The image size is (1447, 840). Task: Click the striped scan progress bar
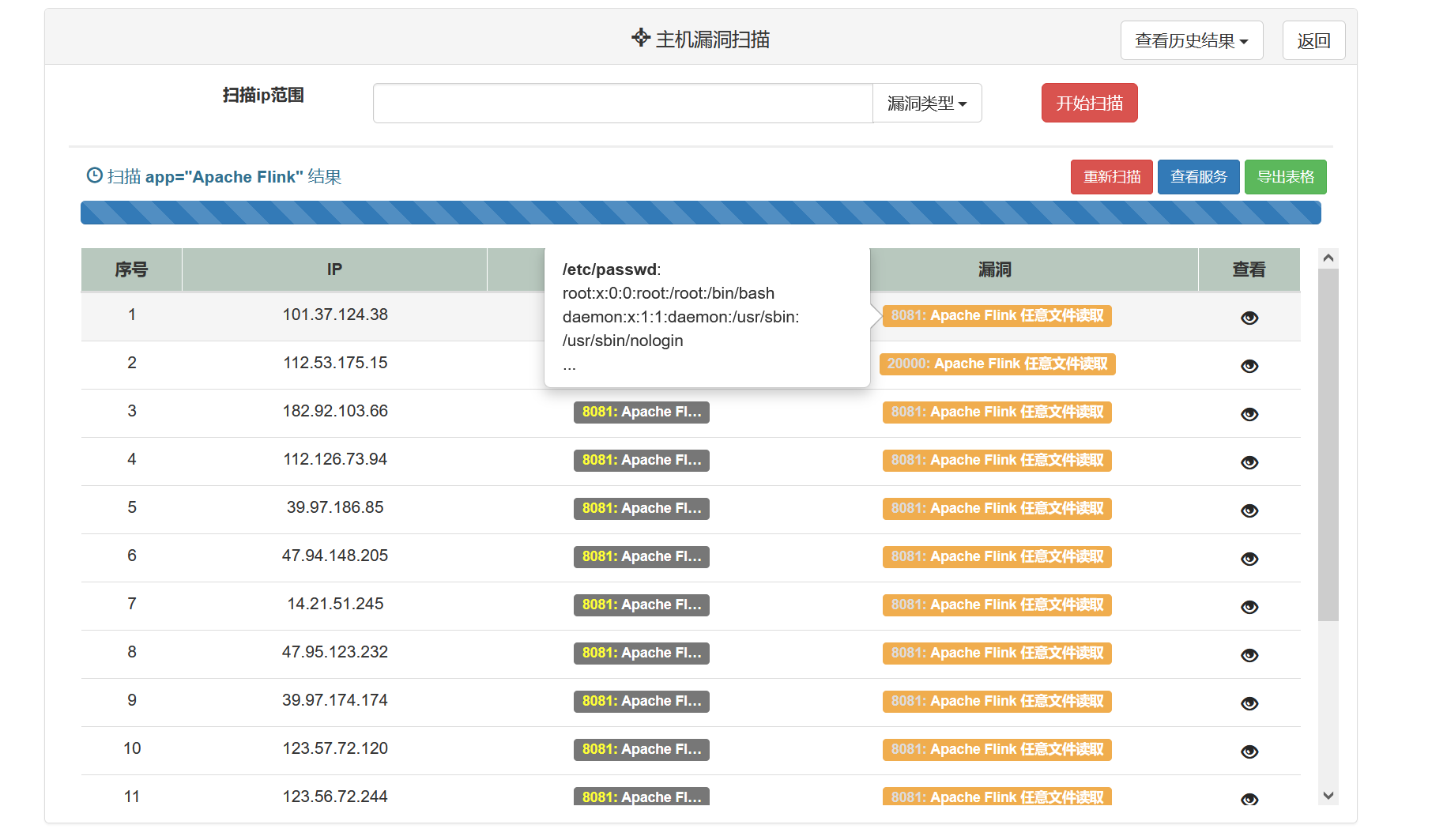(700, 213)
